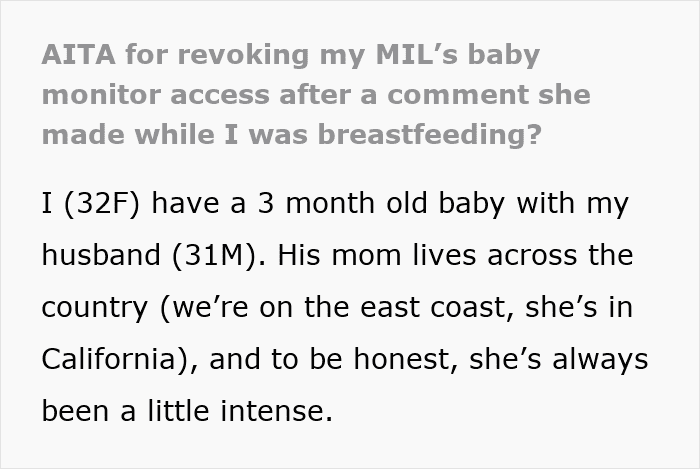Image resolution: width=700 pixels, height=469 pixels.
Task: Click the word "husband" in the body
Action: pyautogui.click(x=101, y=255)
